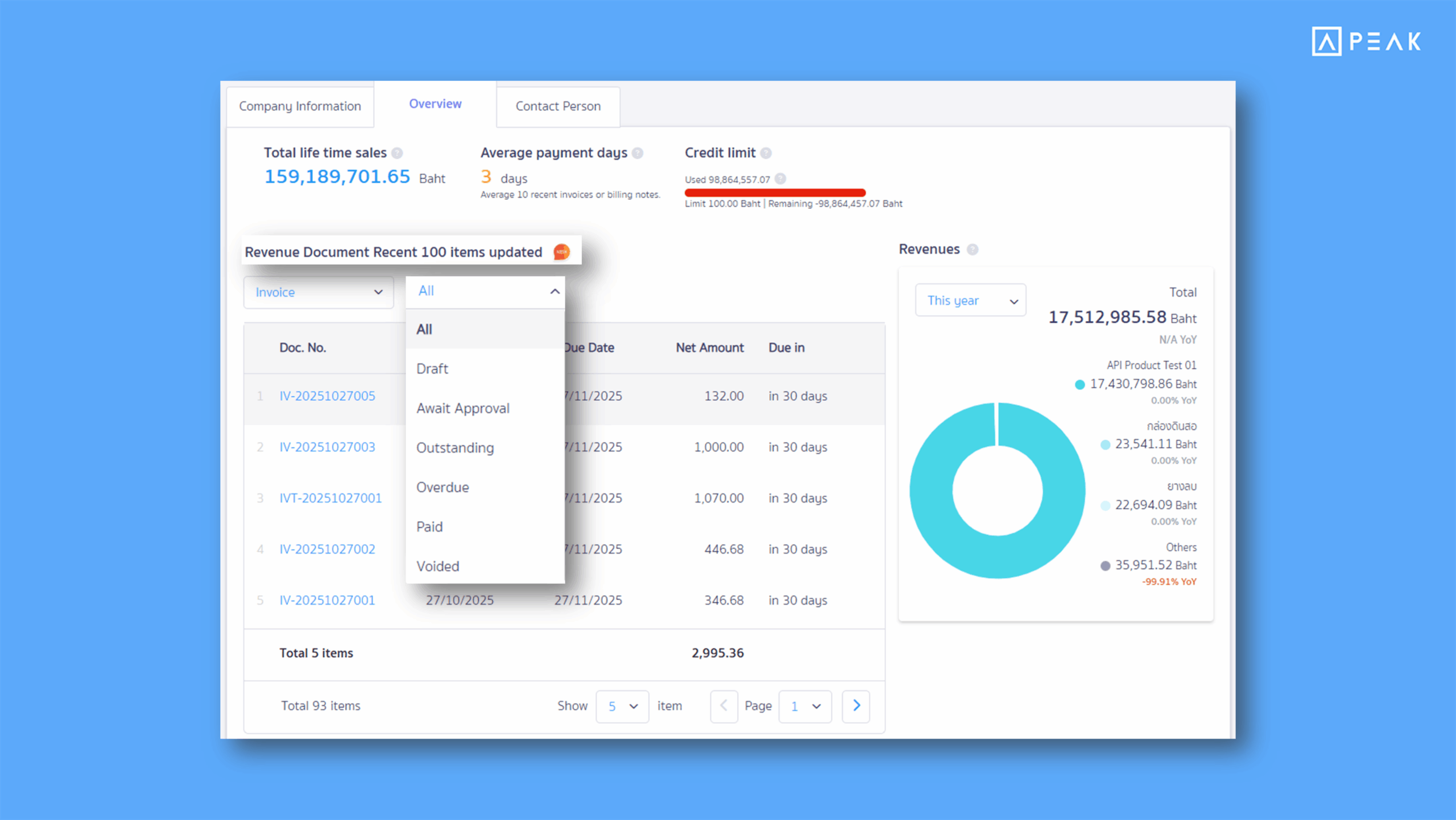Open invoice IV-20251027005
This screenshot has width=1456, height=820.
tap(327, 395)
